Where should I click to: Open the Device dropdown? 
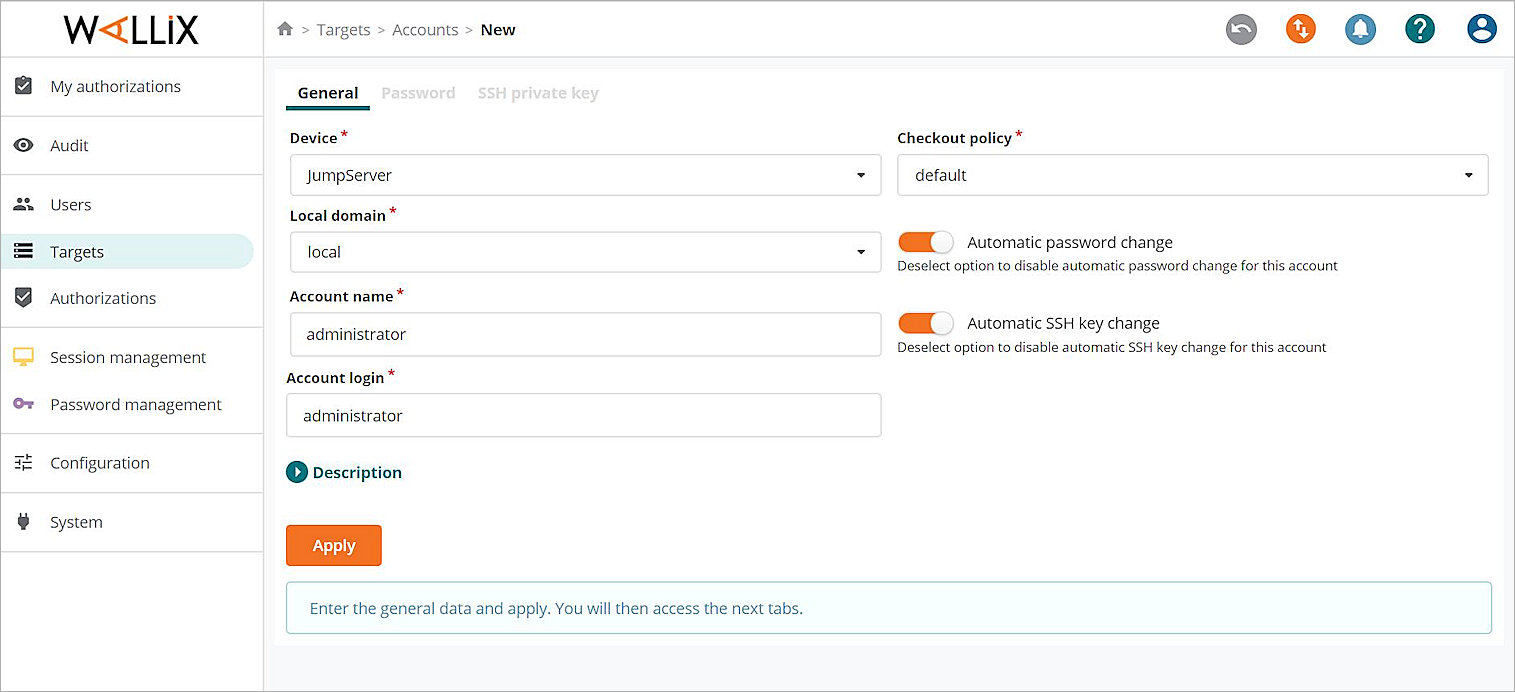coord(861,174)
